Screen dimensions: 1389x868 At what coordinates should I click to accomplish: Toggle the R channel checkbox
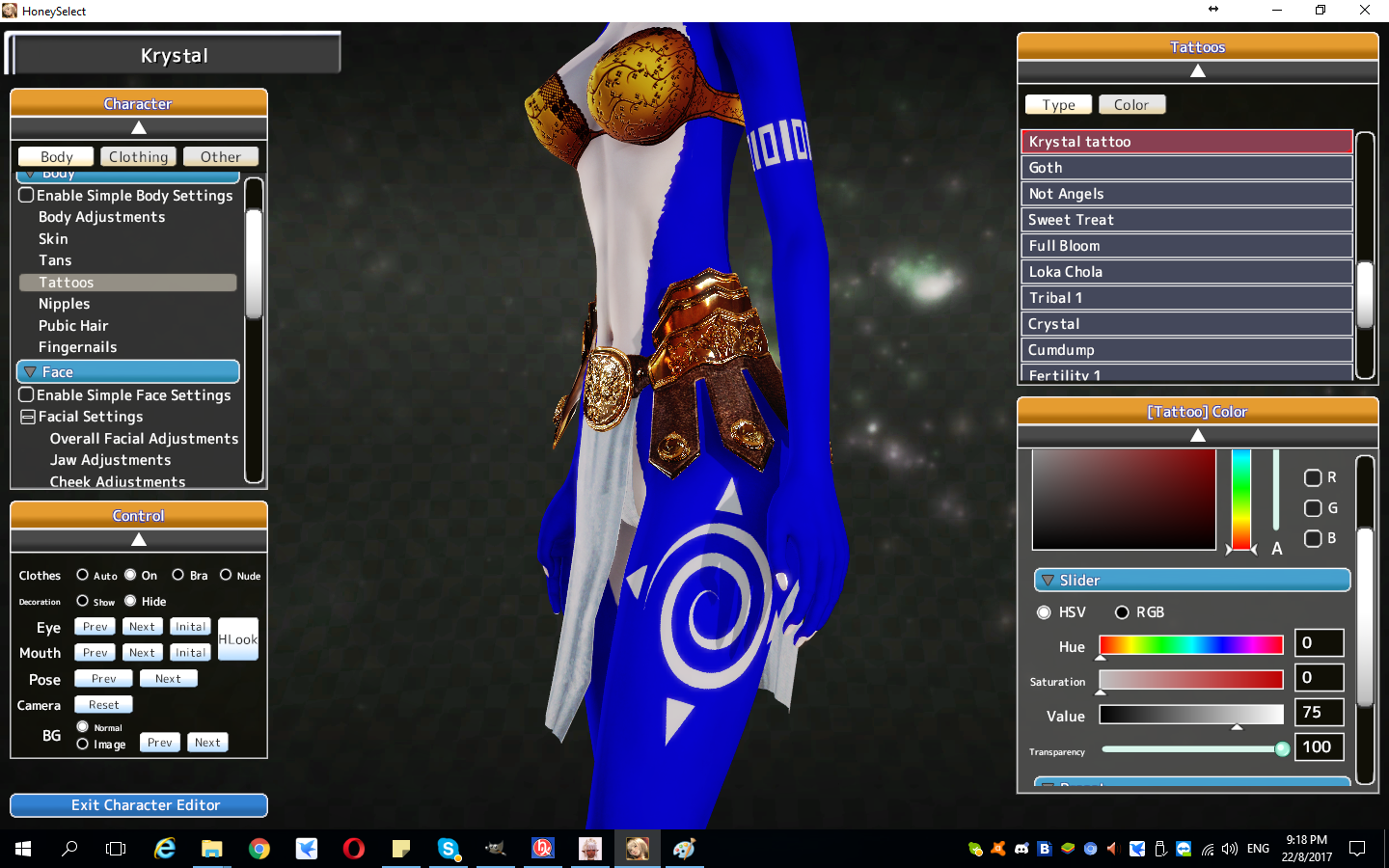(x=1313, y=477)
